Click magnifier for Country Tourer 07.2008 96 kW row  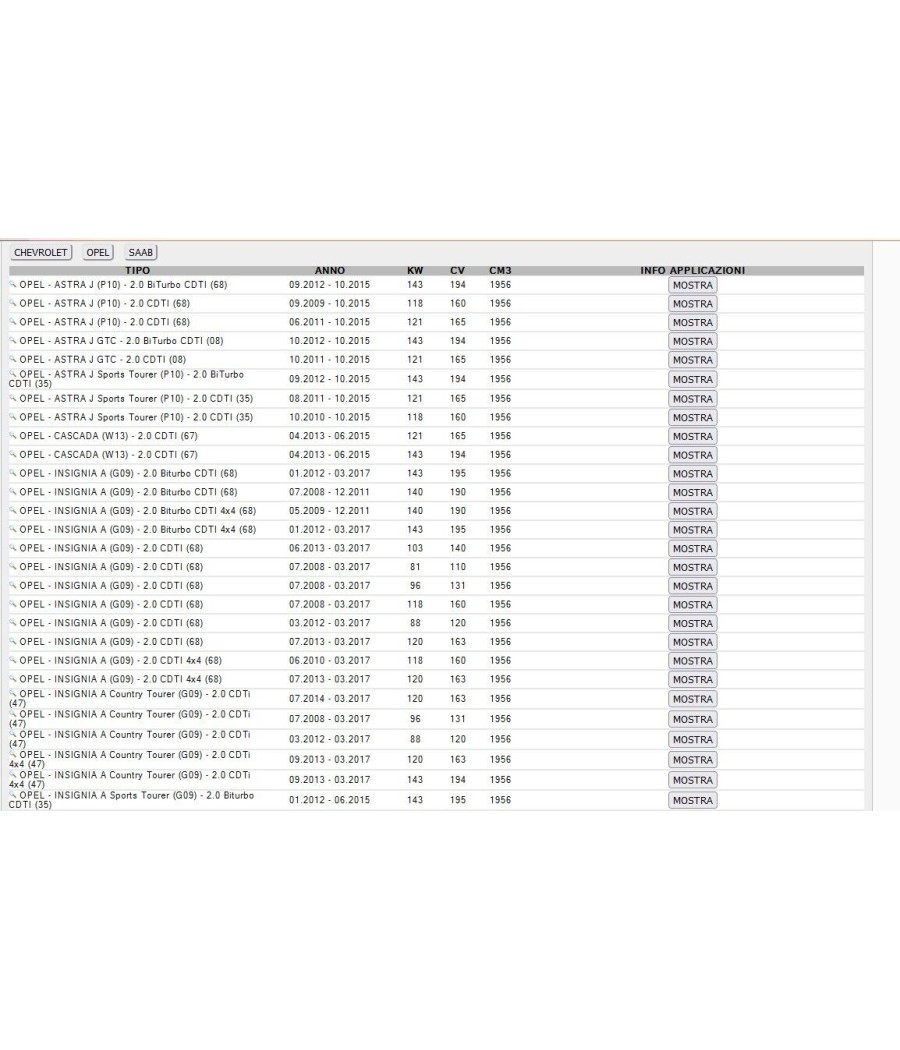[x=13, y=714]
